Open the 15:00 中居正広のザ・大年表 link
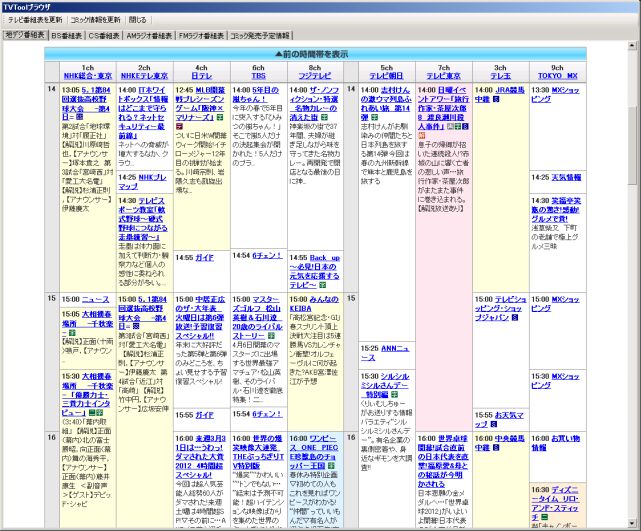 pos(200,317)
